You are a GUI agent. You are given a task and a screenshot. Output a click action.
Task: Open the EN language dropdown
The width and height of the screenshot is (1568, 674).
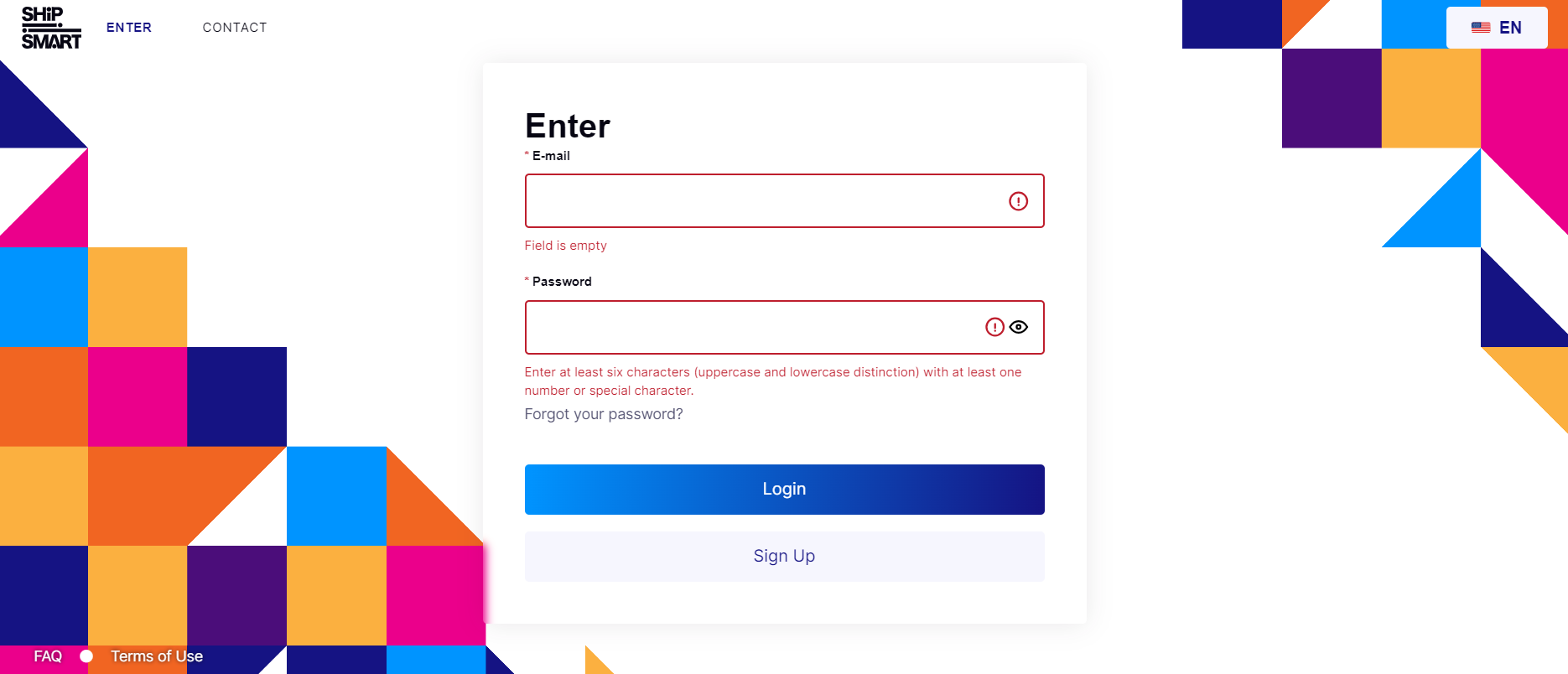[1497, 28]
